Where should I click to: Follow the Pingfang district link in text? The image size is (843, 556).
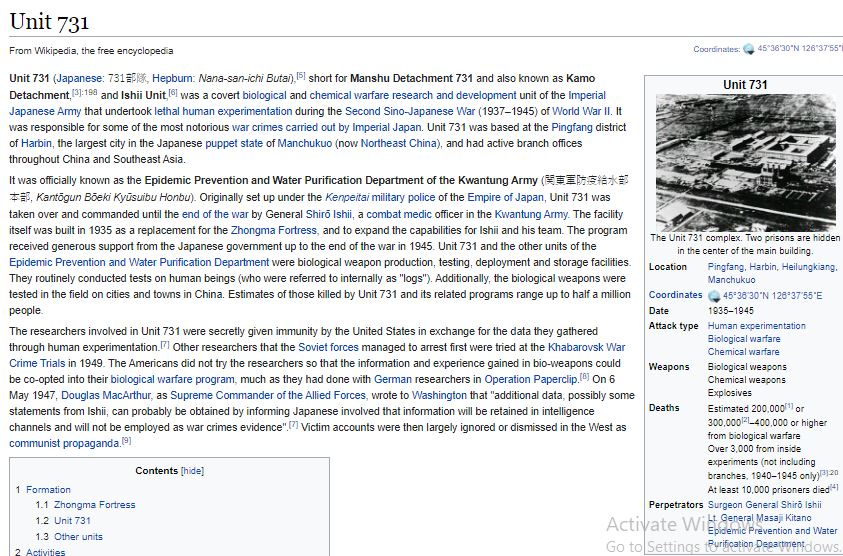click(x=571, y=127)
